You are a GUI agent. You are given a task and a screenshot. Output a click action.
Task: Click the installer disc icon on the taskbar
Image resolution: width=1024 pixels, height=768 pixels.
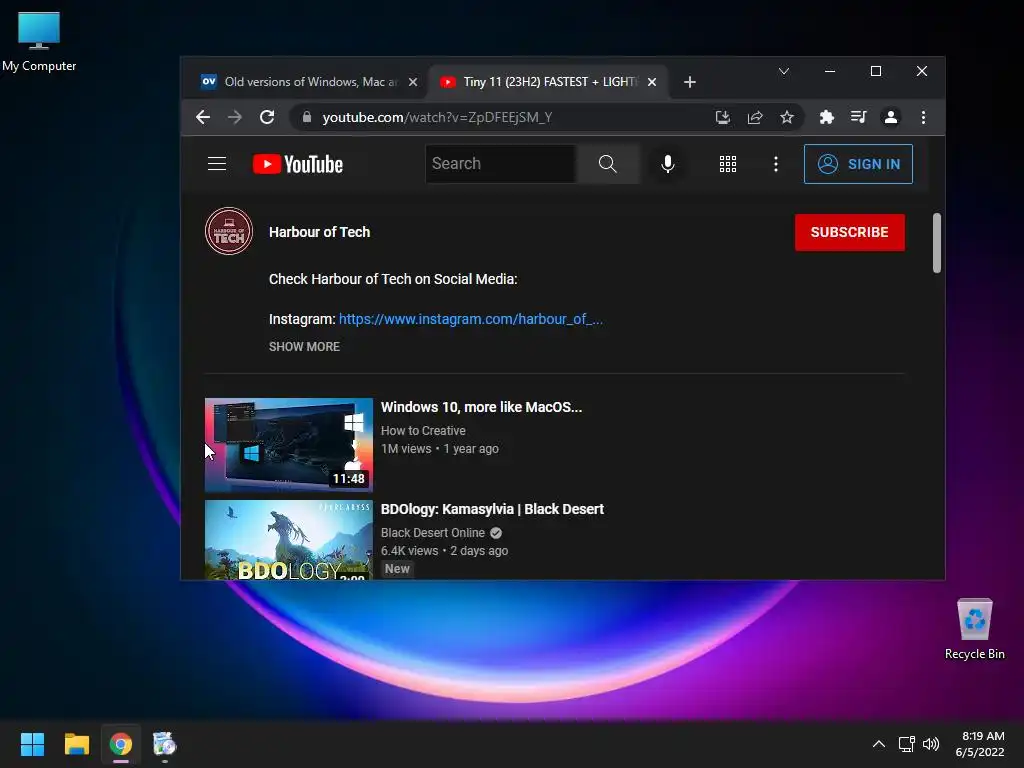point(165,744)
